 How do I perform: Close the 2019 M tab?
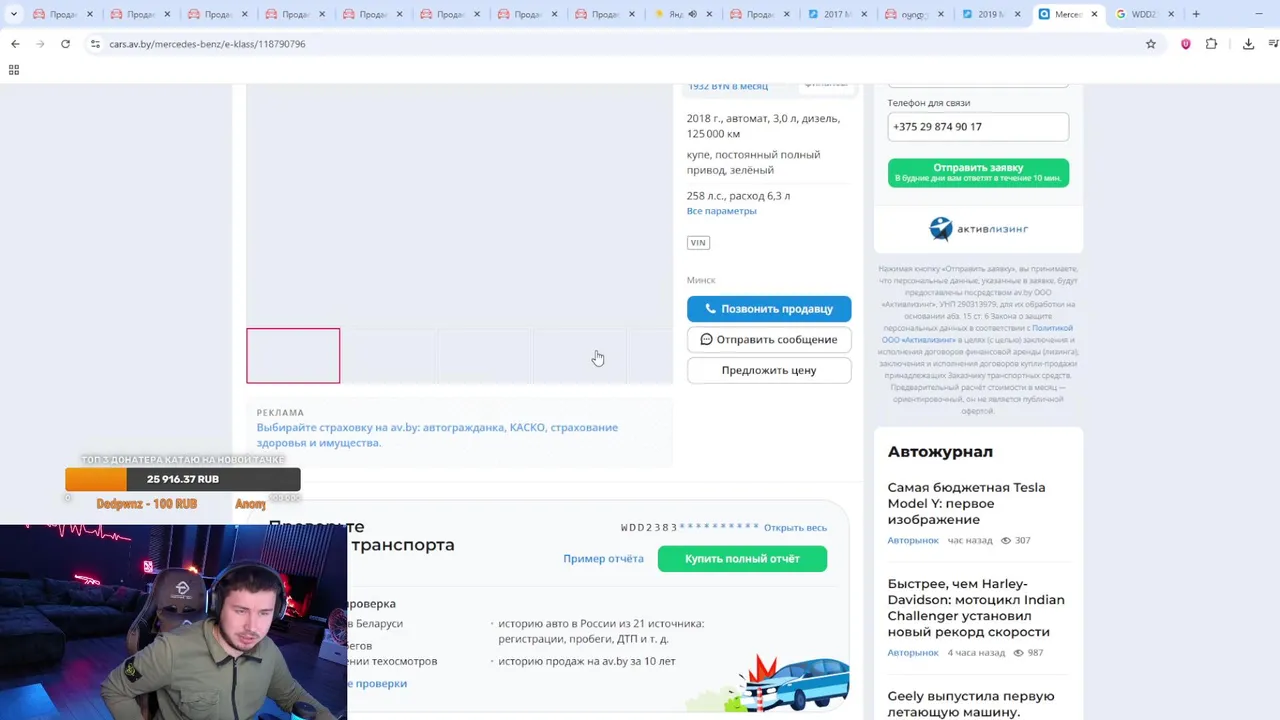pos(1020,14)
